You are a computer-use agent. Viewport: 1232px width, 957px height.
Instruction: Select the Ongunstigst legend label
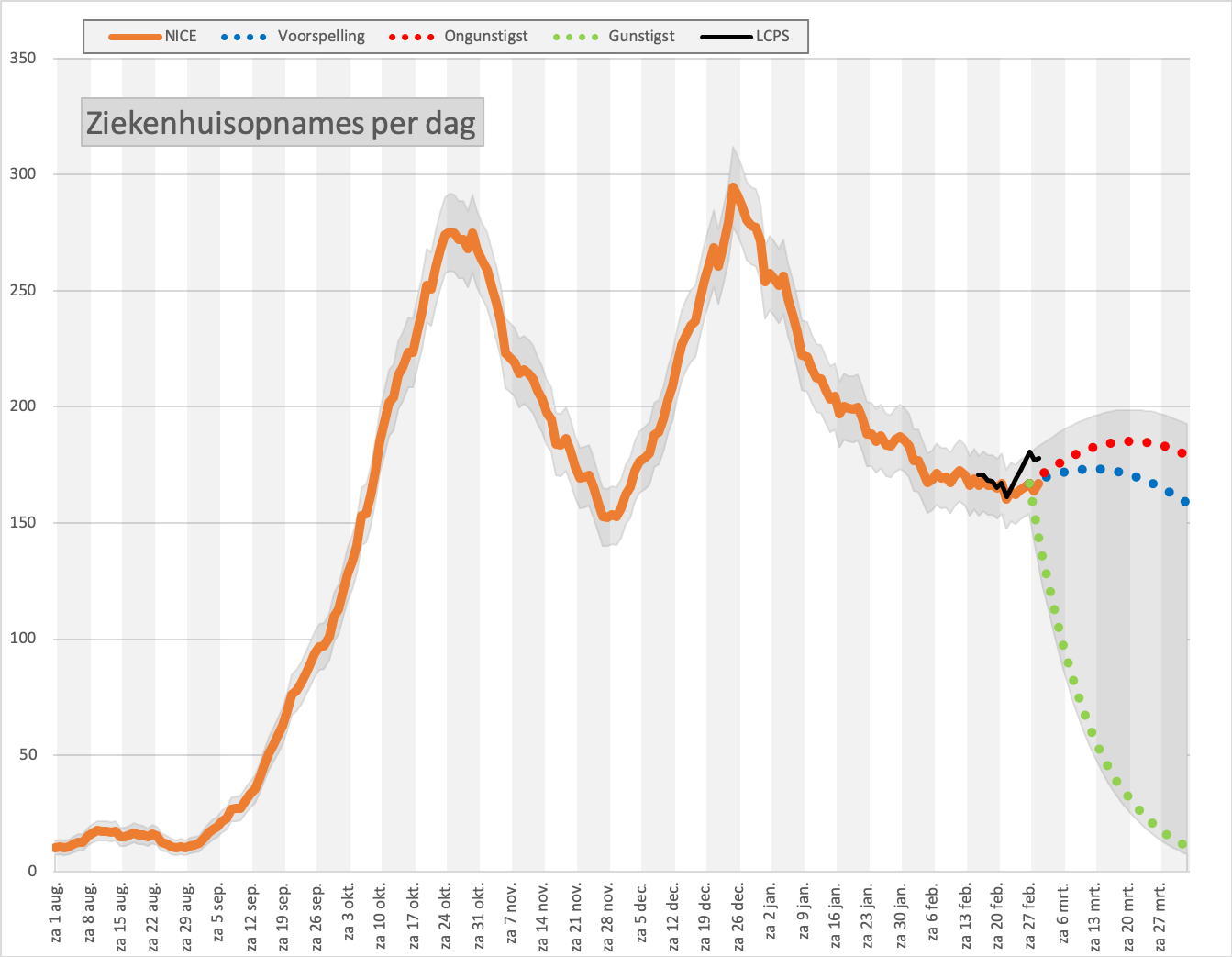pyautogui.click(x=486, y=37)
